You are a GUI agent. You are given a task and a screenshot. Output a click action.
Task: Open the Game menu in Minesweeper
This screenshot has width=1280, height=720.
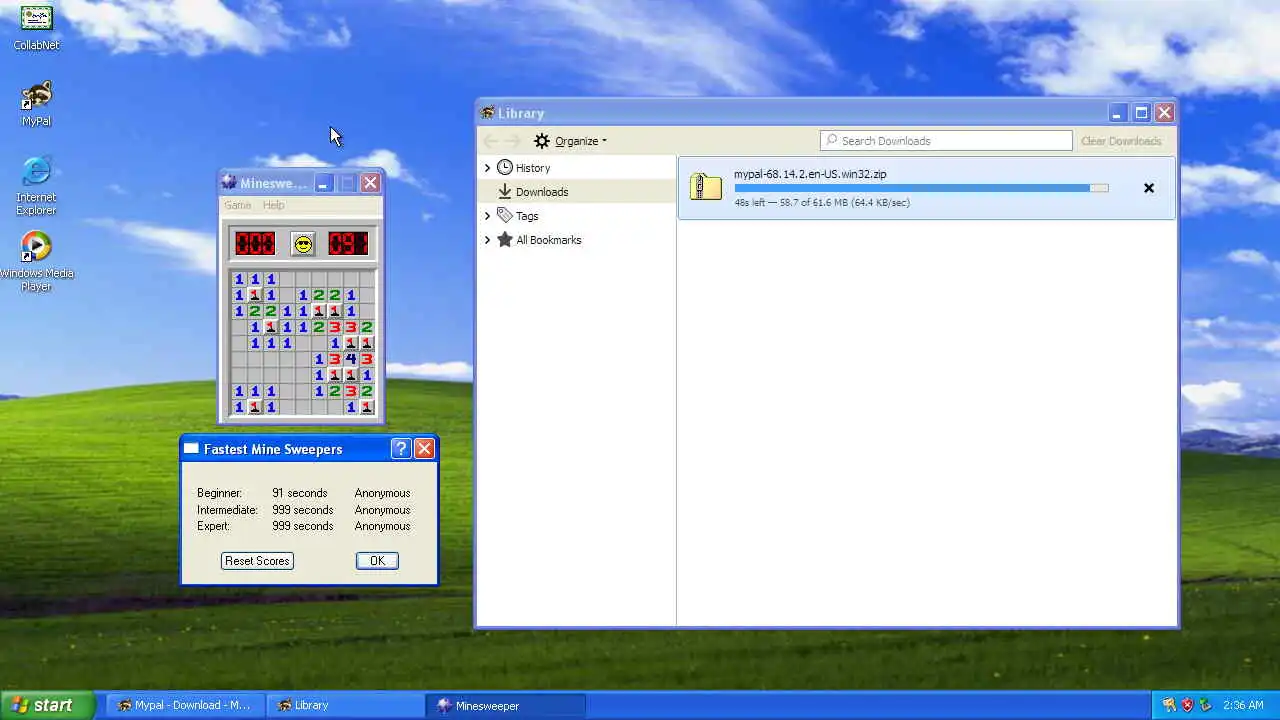click(237, 205)
